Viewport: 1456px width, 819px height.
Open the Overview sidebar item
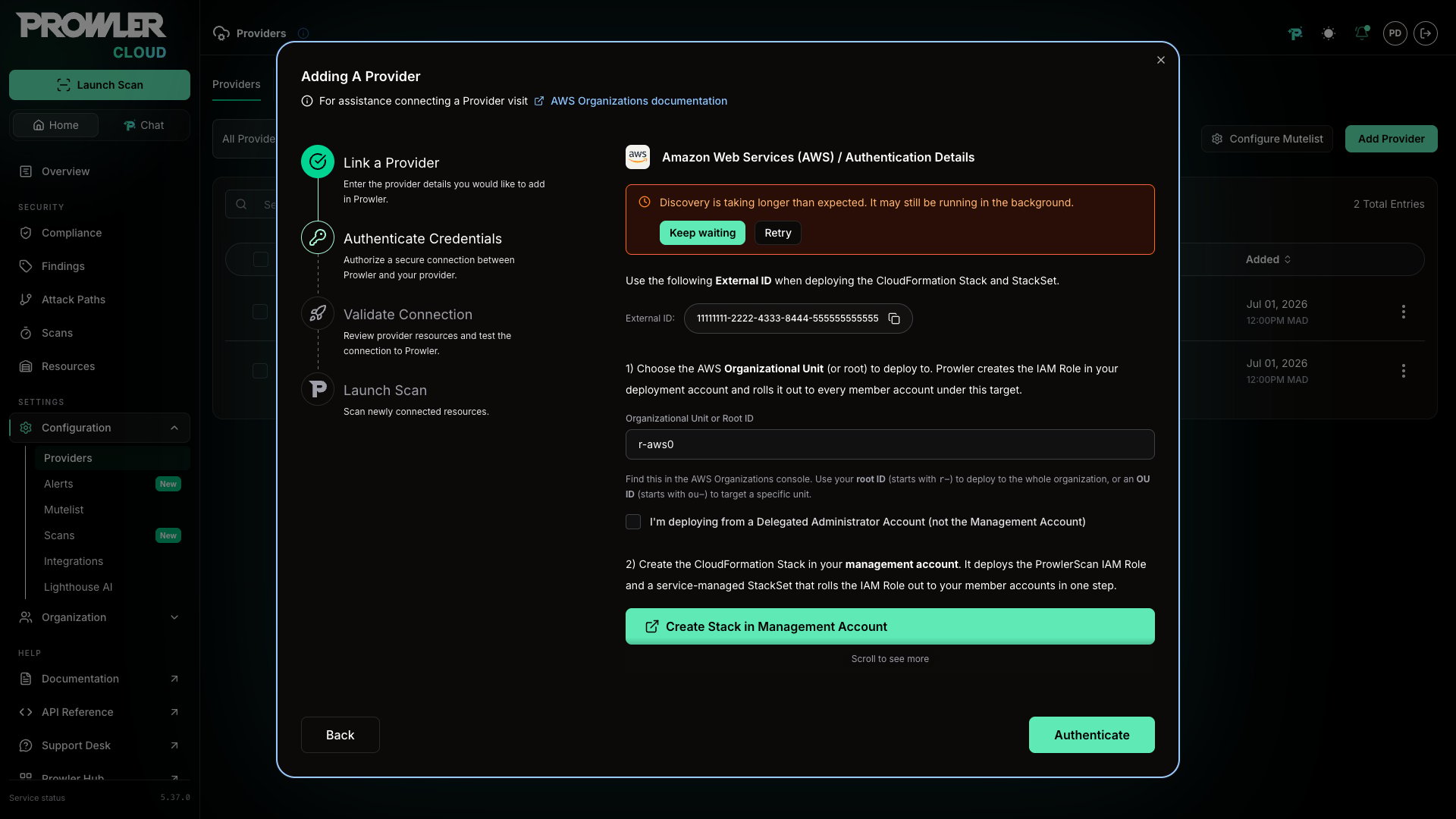pyautogui.click(x=99, y=171)
